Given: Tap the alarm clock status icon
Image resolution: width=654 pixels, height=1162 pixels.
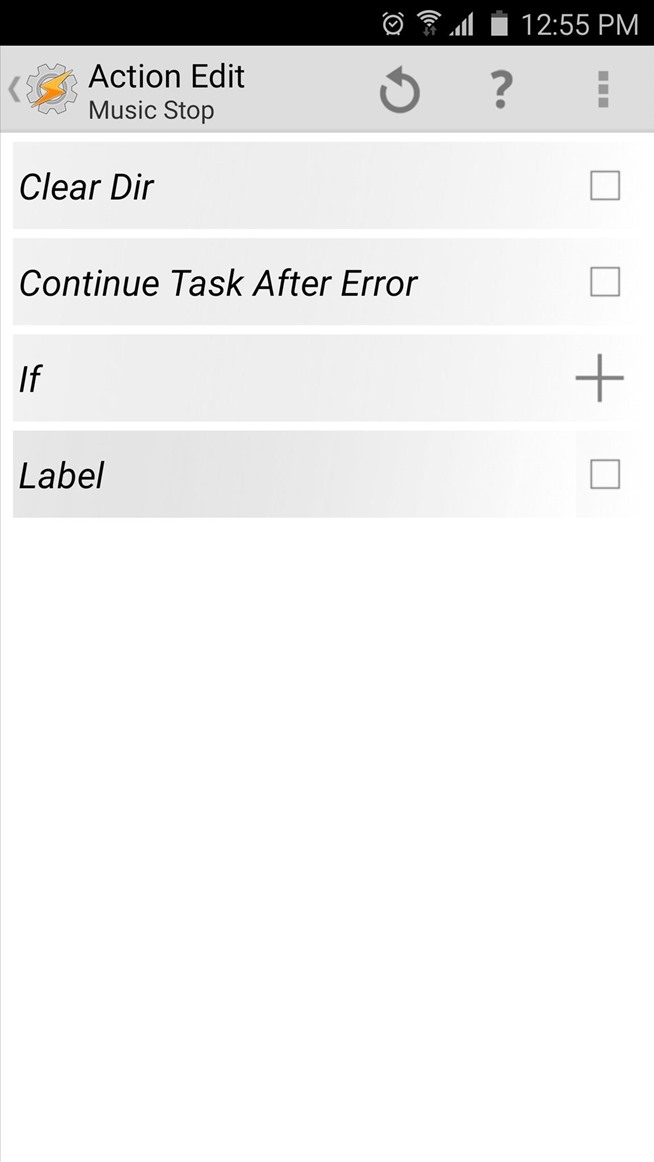Looking at the screenshot, I should pos(393,23).
